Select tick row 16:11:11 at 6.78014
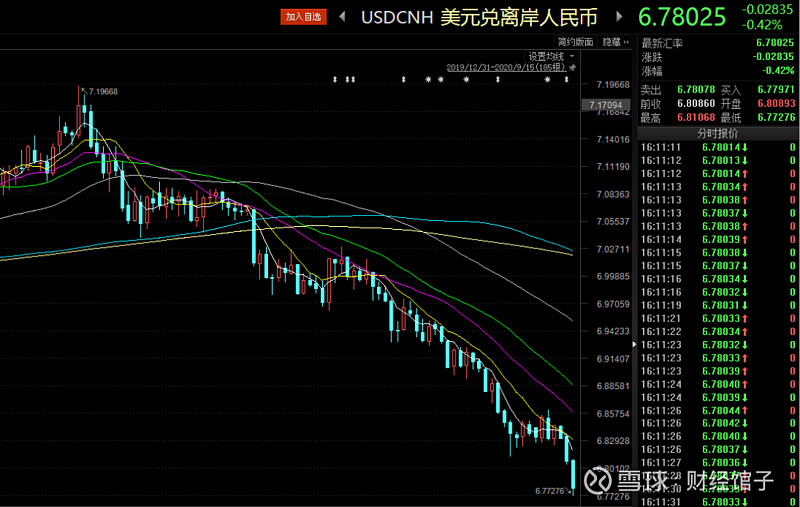 click(x=717, y=147)
